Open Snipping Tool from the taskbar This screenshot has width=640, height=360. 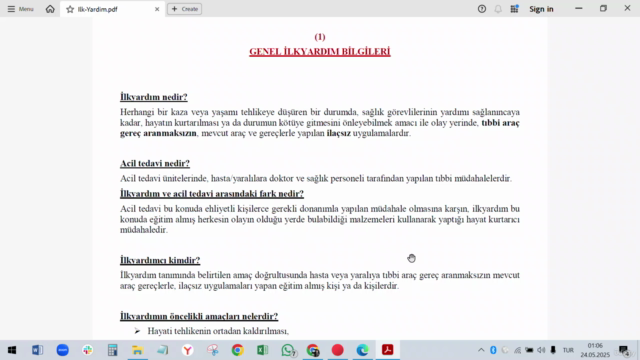[x=213, y=350]
